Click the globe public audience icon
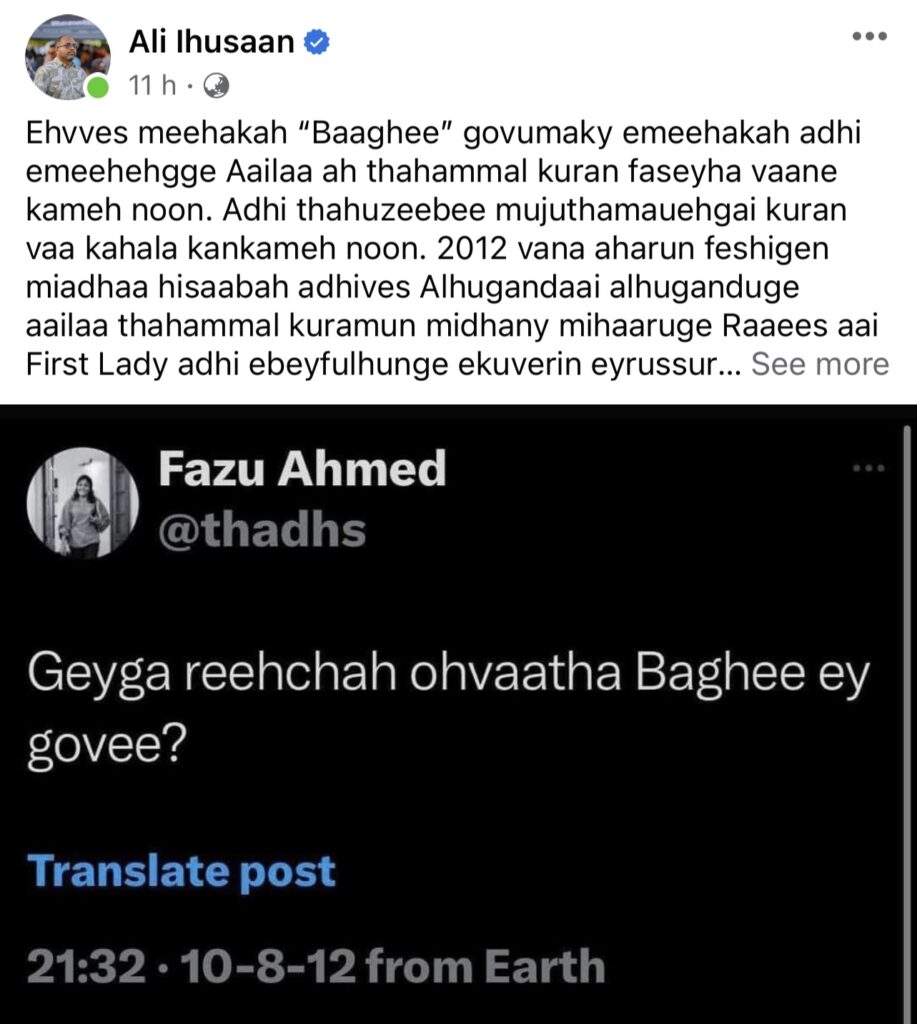This screenshot has width=917, height=1024. click(x=216, y=86)
